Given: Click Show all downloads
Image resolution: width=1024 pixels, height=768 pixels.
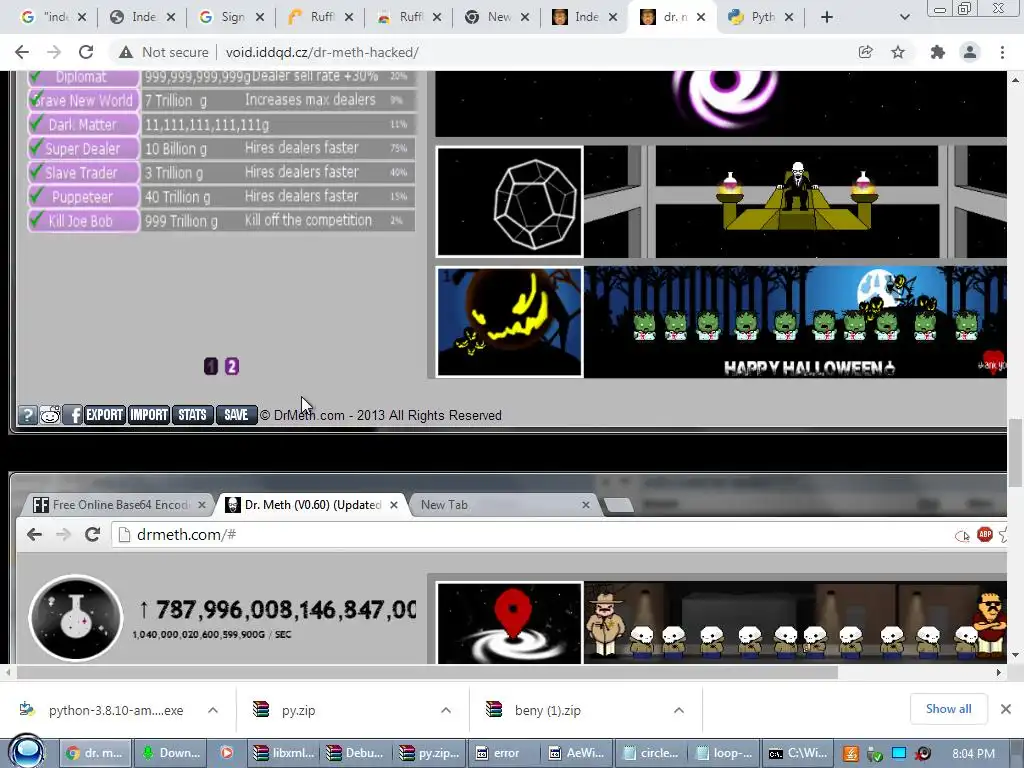Looking at the screenshot, I should pos(948,709).
